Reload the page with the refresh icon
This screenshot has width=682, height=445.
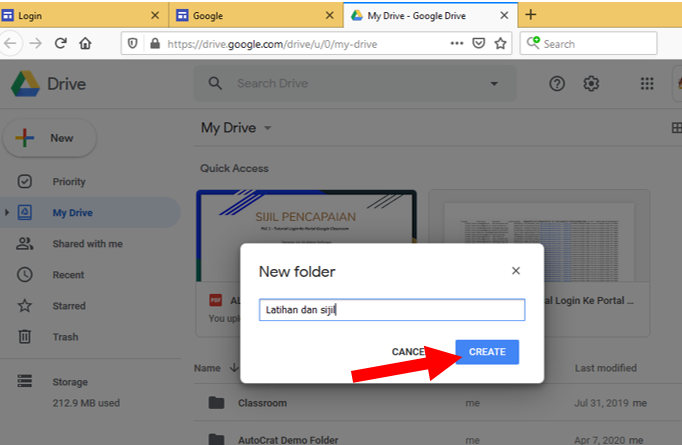tap(60, 43)
